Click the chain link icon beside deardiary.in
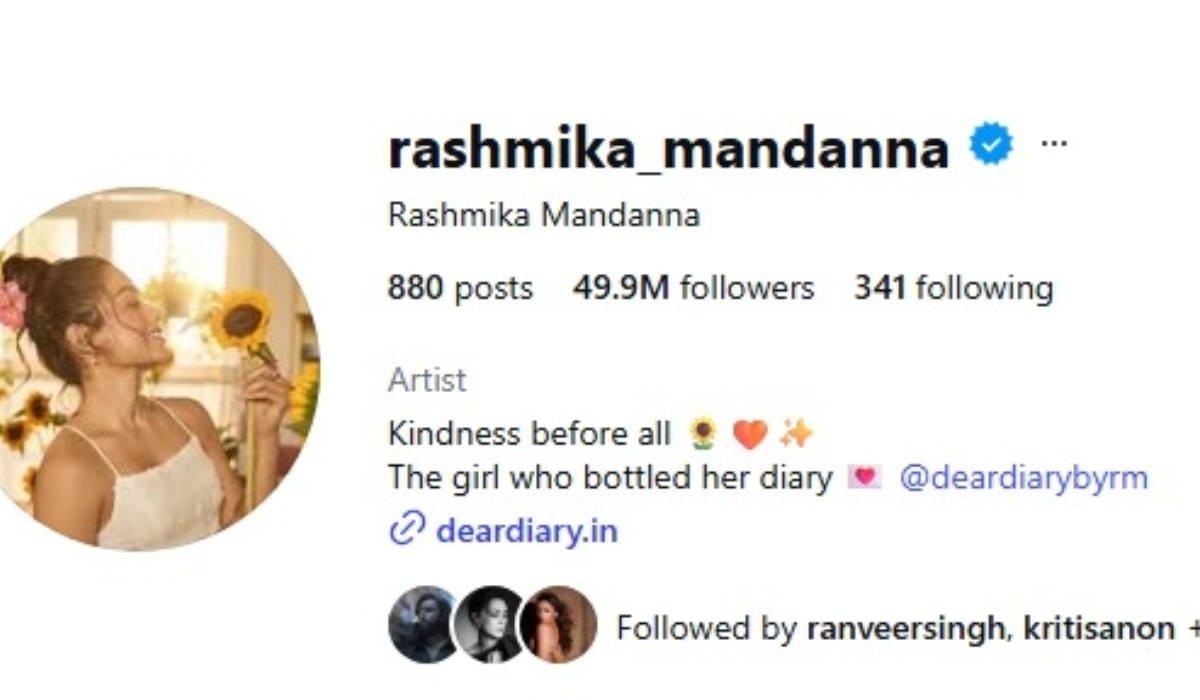The height and width of the screenshot is (700, 1200). click(x=407, y=529)
